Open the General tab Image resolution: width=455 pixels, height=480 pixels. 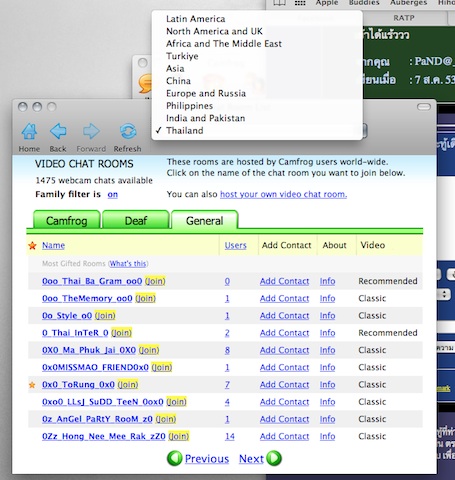pos(204,220)
